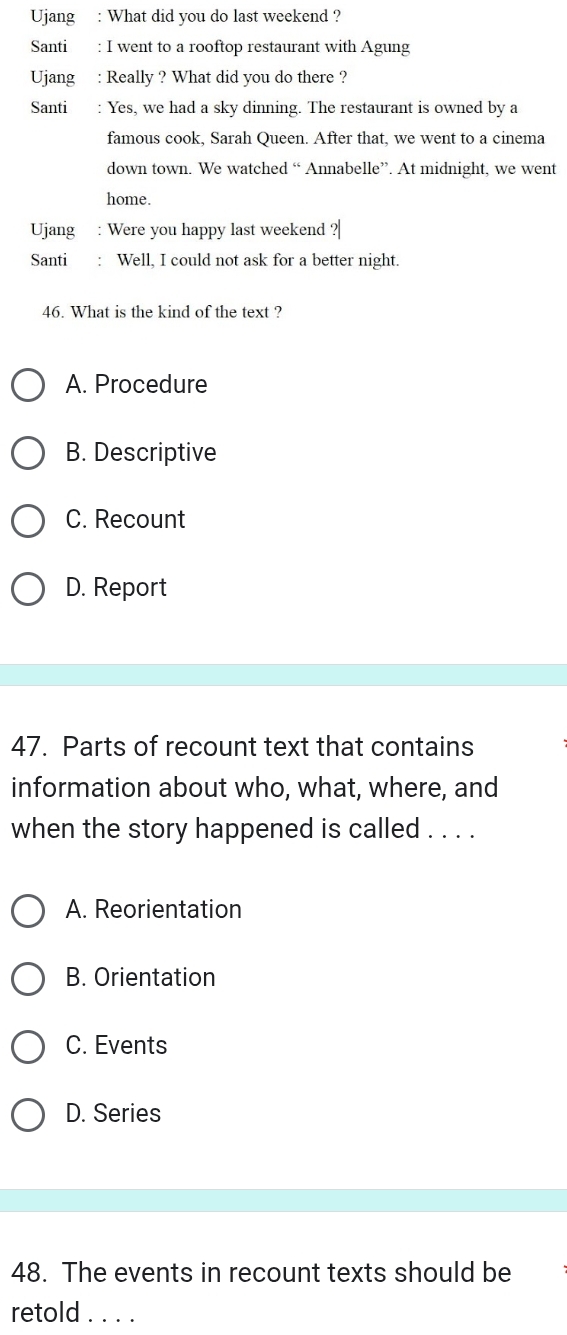Select the radio button for A. Procedure
Viewport: 567px width, 1335px height.
28,385
